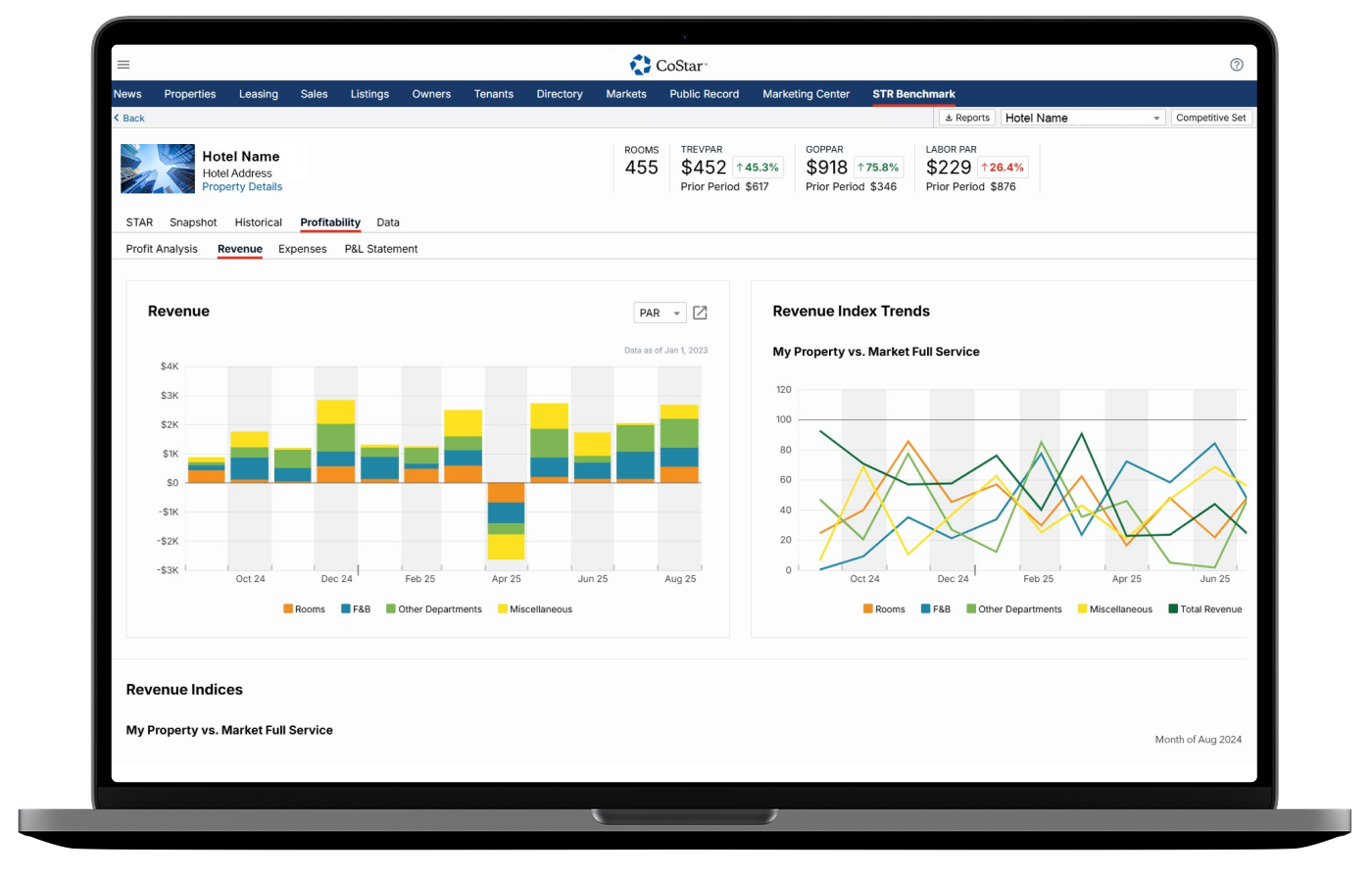Click the help question mark icon
This screenshot has height=876, width=1372.
click(x=1236, y=65)
